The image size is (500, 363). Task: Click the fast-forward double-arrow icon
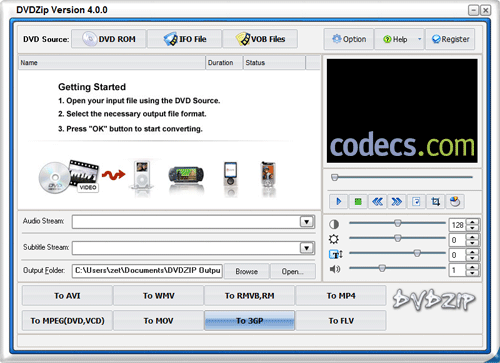tap(396, 201)
